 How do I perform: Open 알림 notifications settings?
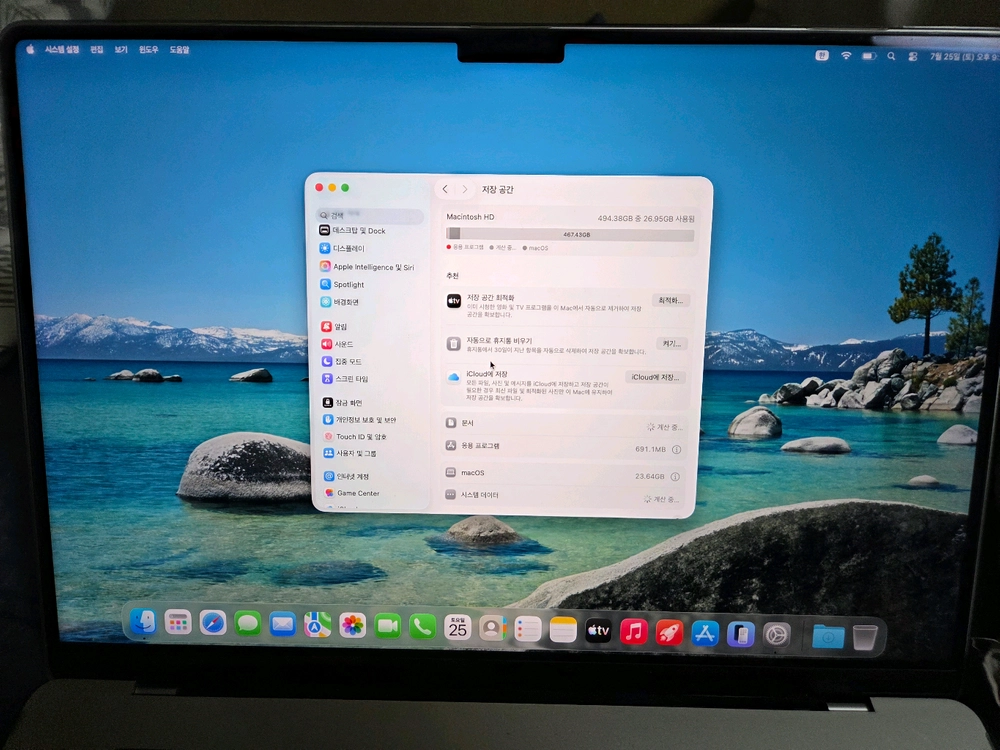click(x=334, y=327)
